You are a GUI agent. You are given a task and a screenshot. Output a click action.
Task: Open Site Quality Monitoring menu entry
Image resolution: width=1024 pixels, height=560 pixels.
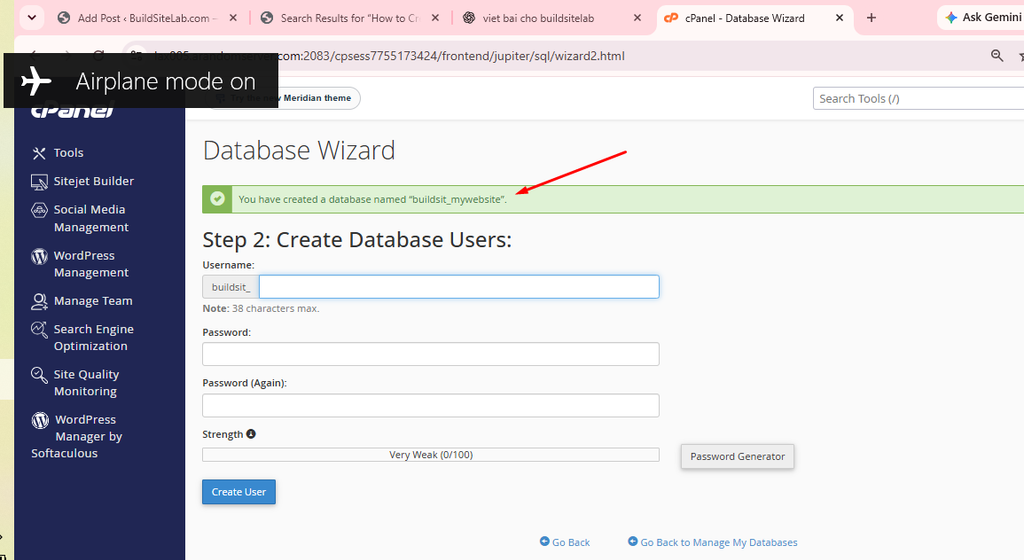tap(86, 383)
